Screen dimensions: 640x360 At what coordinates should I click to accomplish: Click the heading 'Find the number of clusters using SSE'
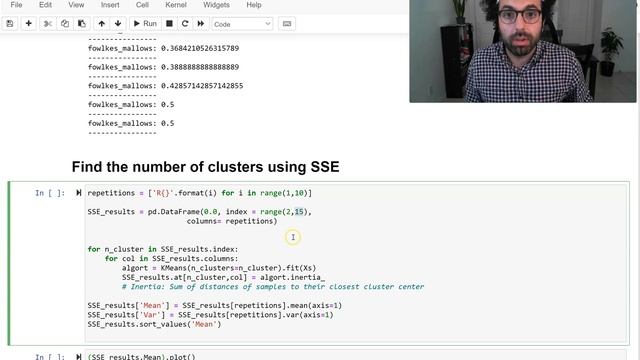tap(205, 167)
